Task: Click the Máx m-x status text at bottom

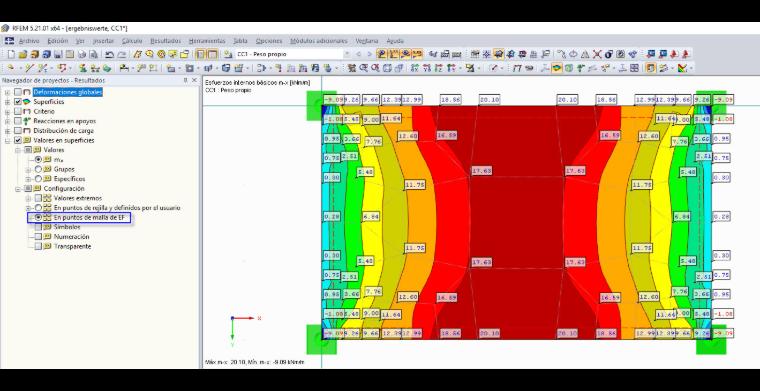Action: tap(254, 362)
